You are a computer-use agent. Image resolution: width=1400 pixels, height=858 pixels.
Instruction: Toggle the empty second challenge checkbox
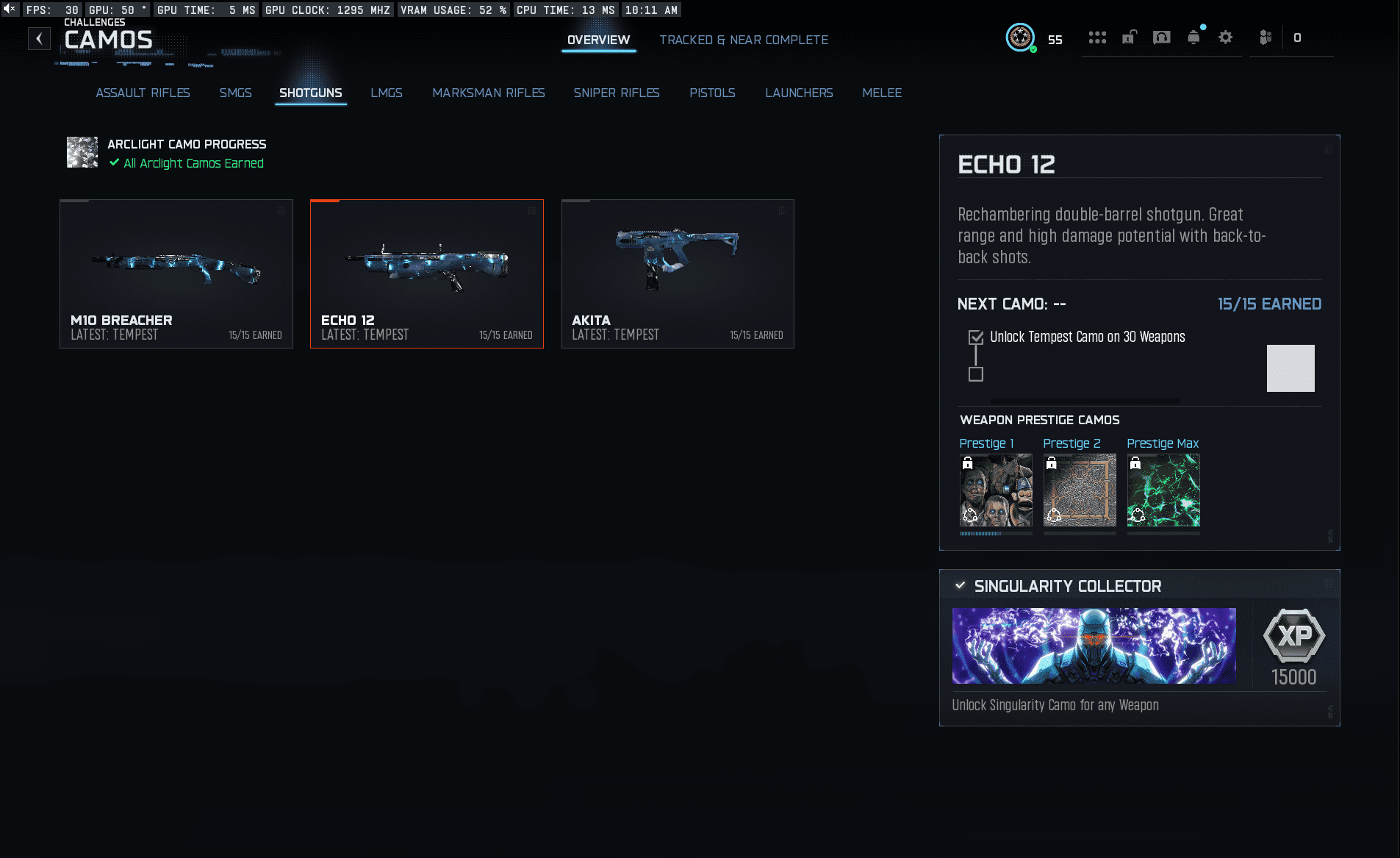pos(976,374)
